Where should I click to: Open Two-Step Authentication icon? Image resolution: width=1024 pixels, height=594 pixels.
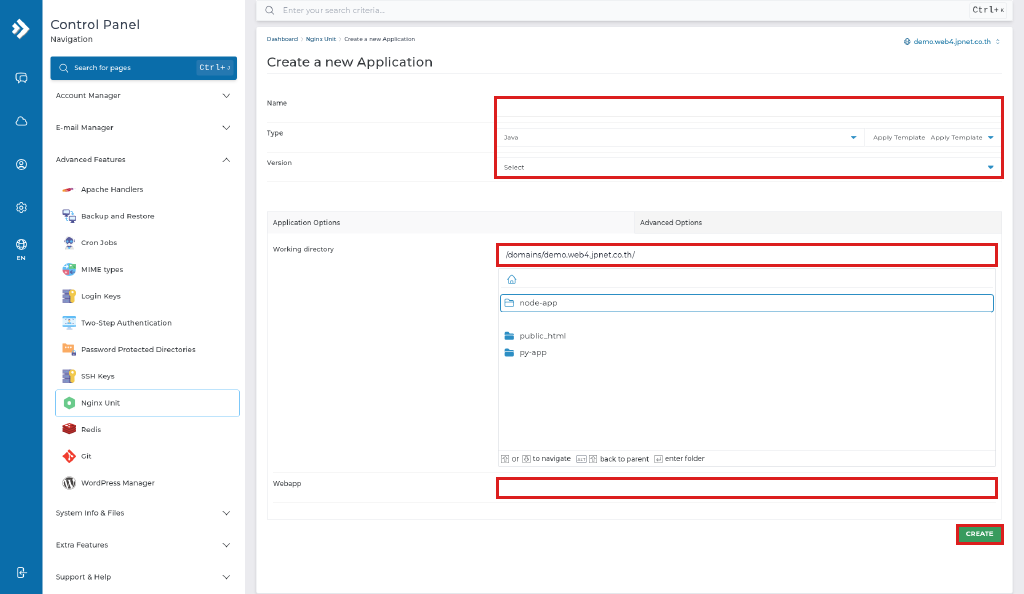69,323
